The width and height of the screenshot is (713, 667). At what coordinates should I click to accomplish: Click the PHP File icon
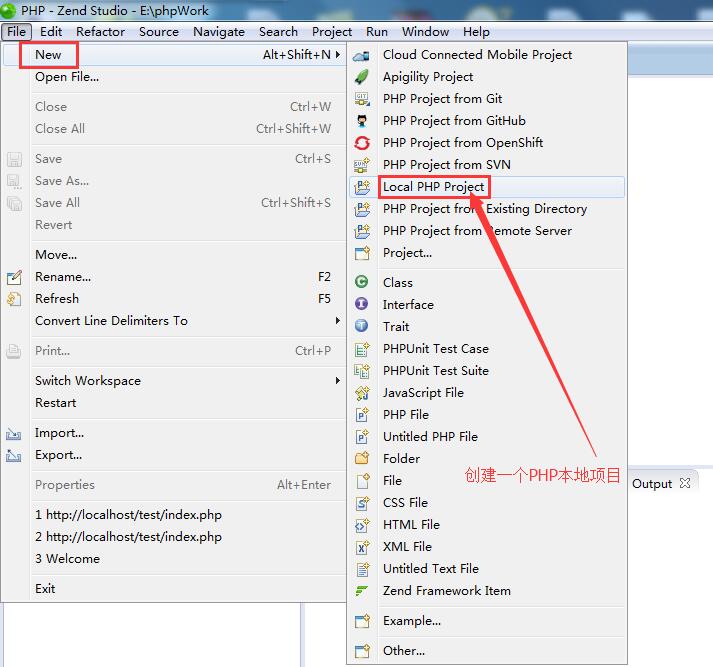click(x=362, y=415)
